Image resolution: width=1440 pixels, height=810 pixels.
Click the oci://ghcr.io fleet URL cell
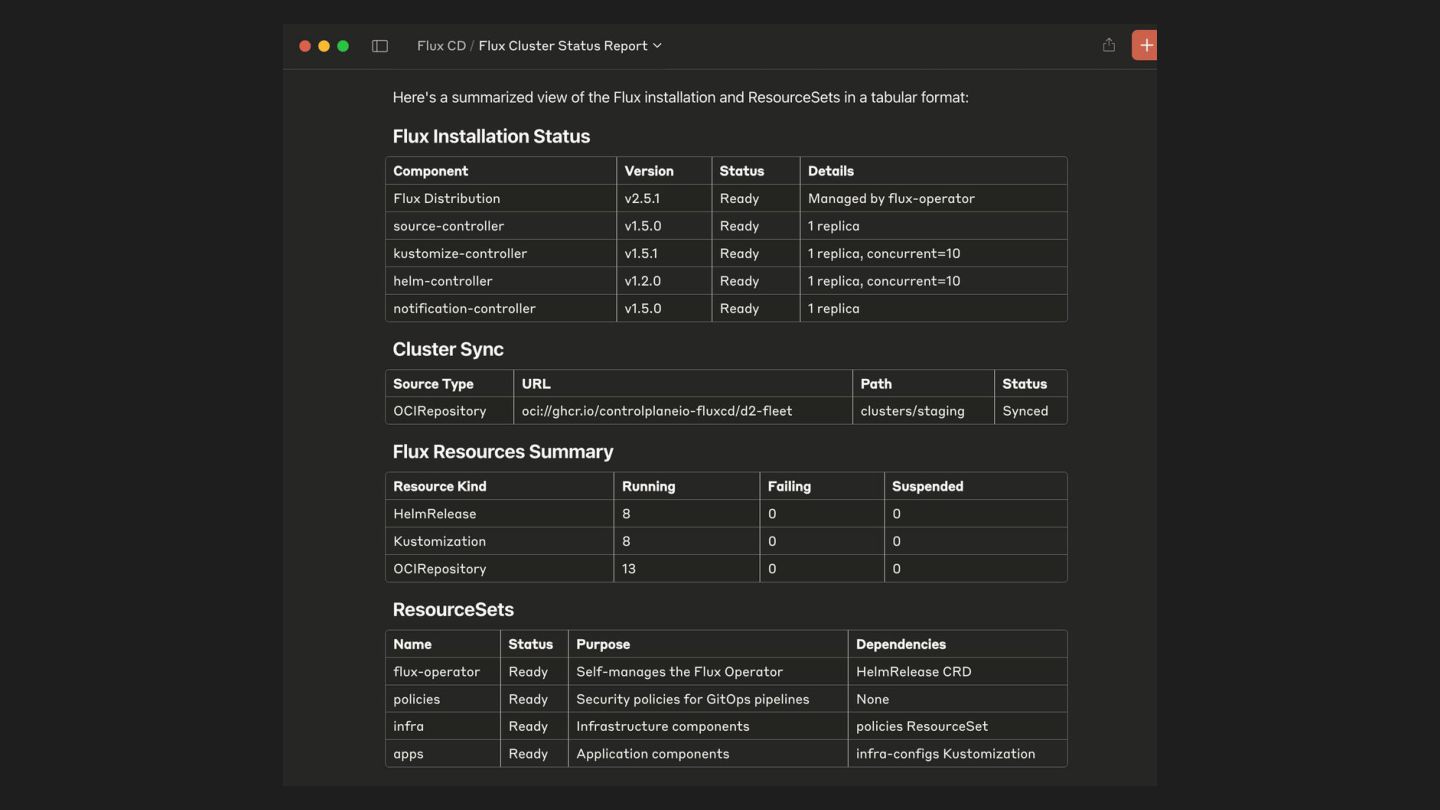click(657, 411)
